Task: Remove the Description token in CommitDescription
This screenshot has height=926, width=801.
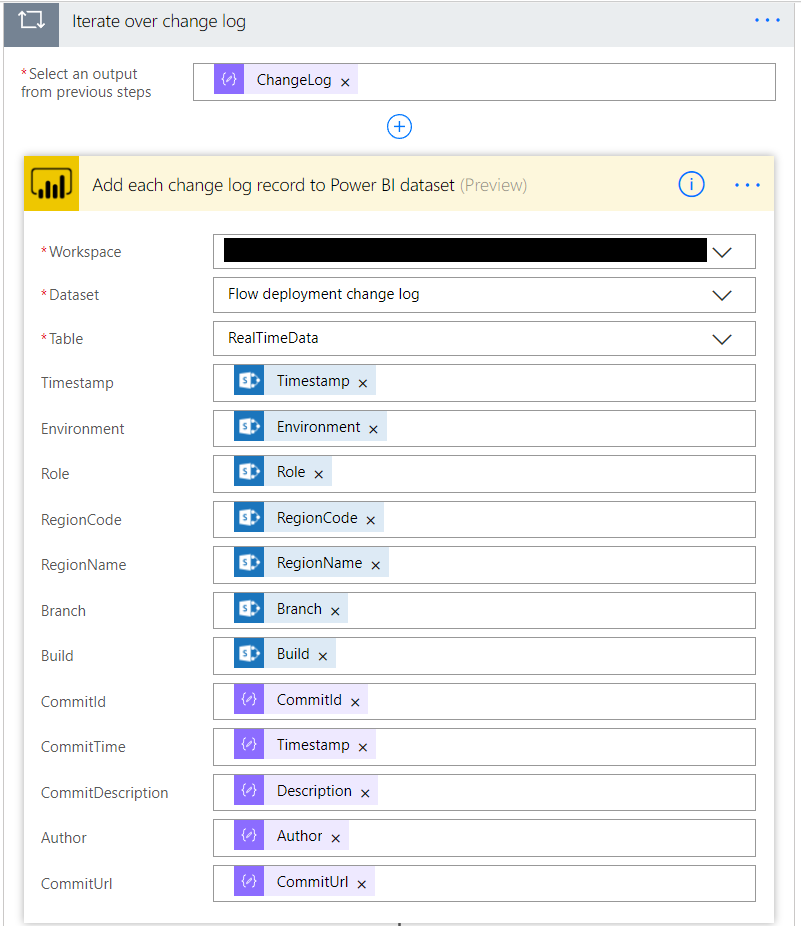Action: (365, 793)
